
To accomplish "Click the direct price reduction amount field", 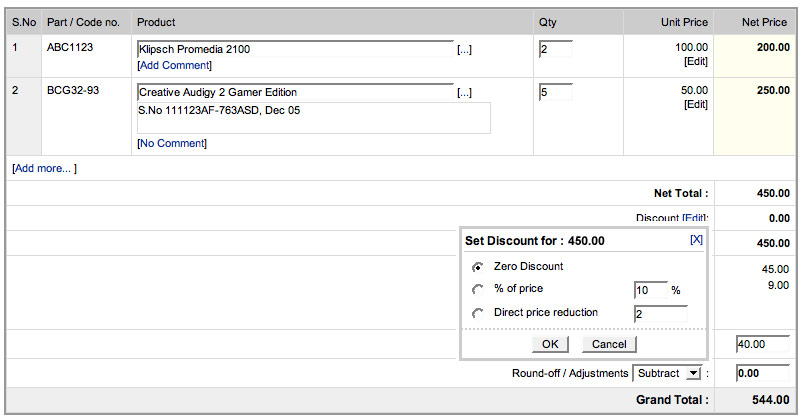I will pos(660,314).
